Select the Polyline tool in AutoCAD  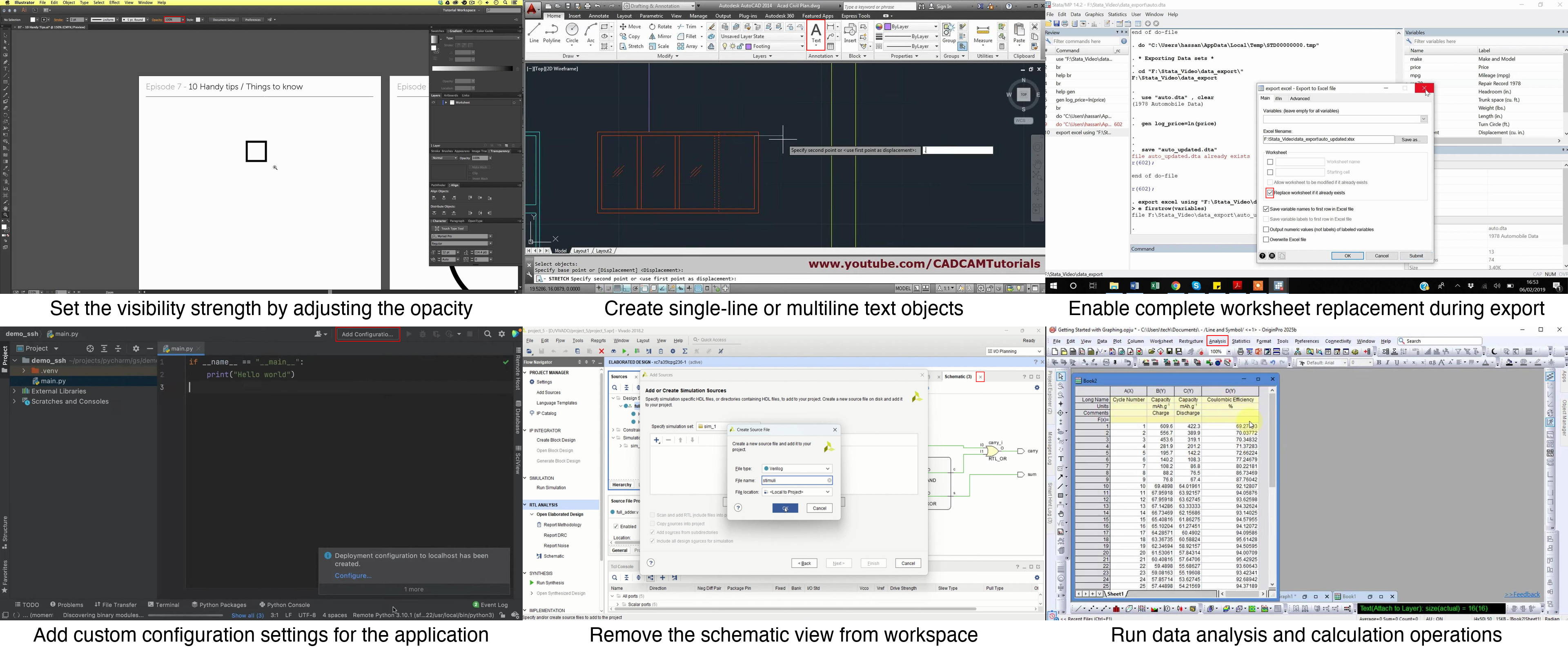552,33
